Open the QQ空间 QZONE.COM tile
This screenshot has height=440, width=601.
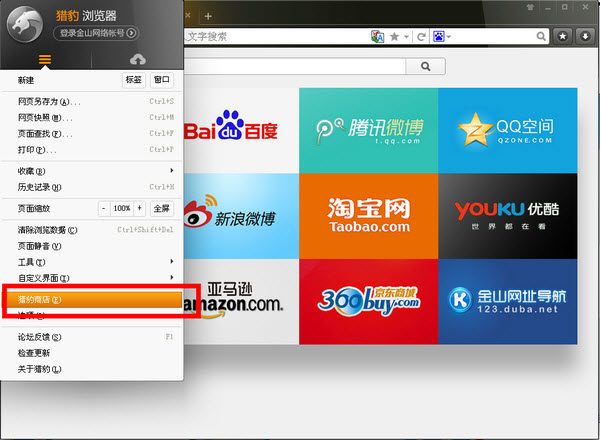[507, 130]
